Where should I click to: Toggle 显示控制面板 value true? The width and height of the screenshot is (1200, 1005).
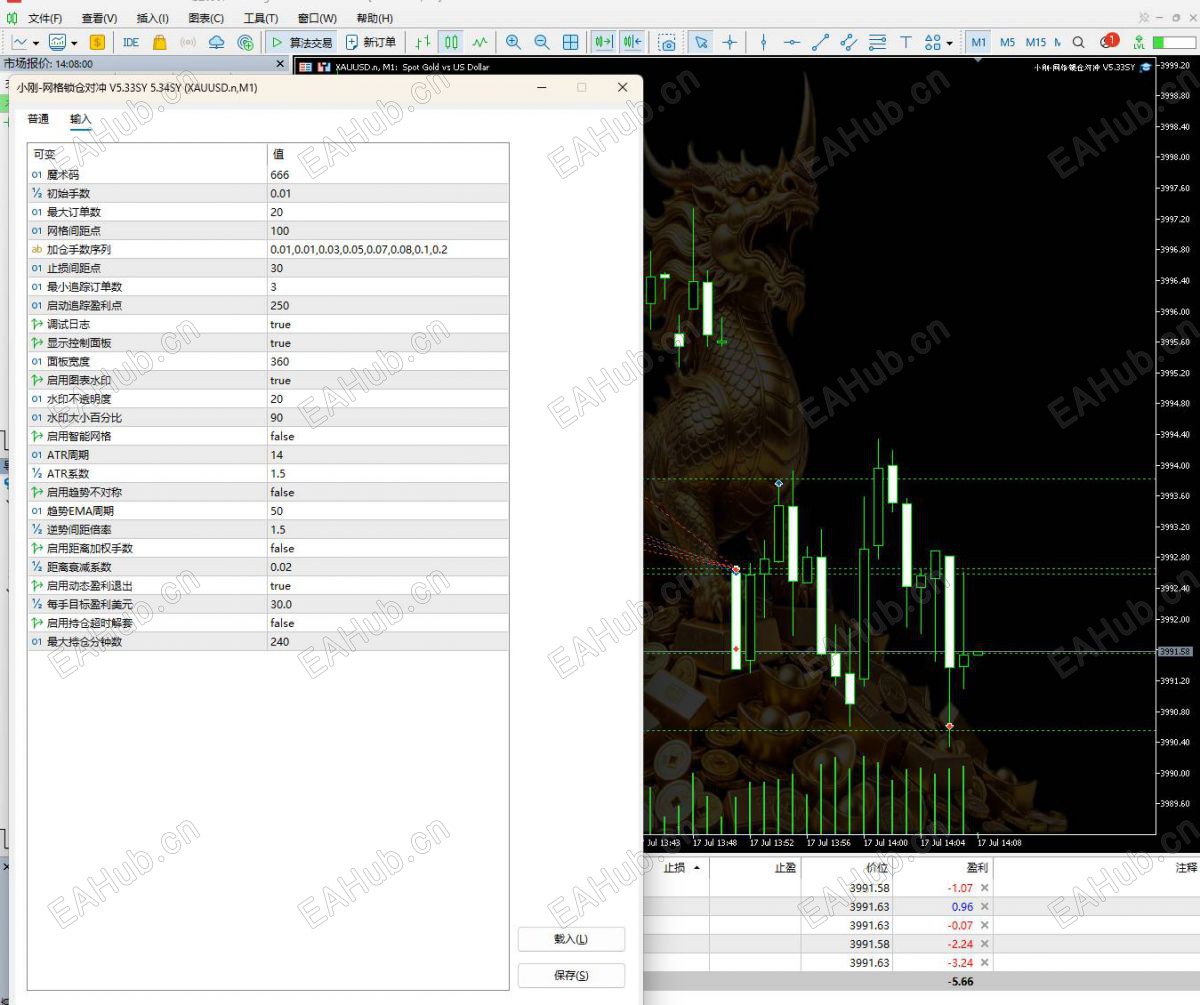click(387, 343)
